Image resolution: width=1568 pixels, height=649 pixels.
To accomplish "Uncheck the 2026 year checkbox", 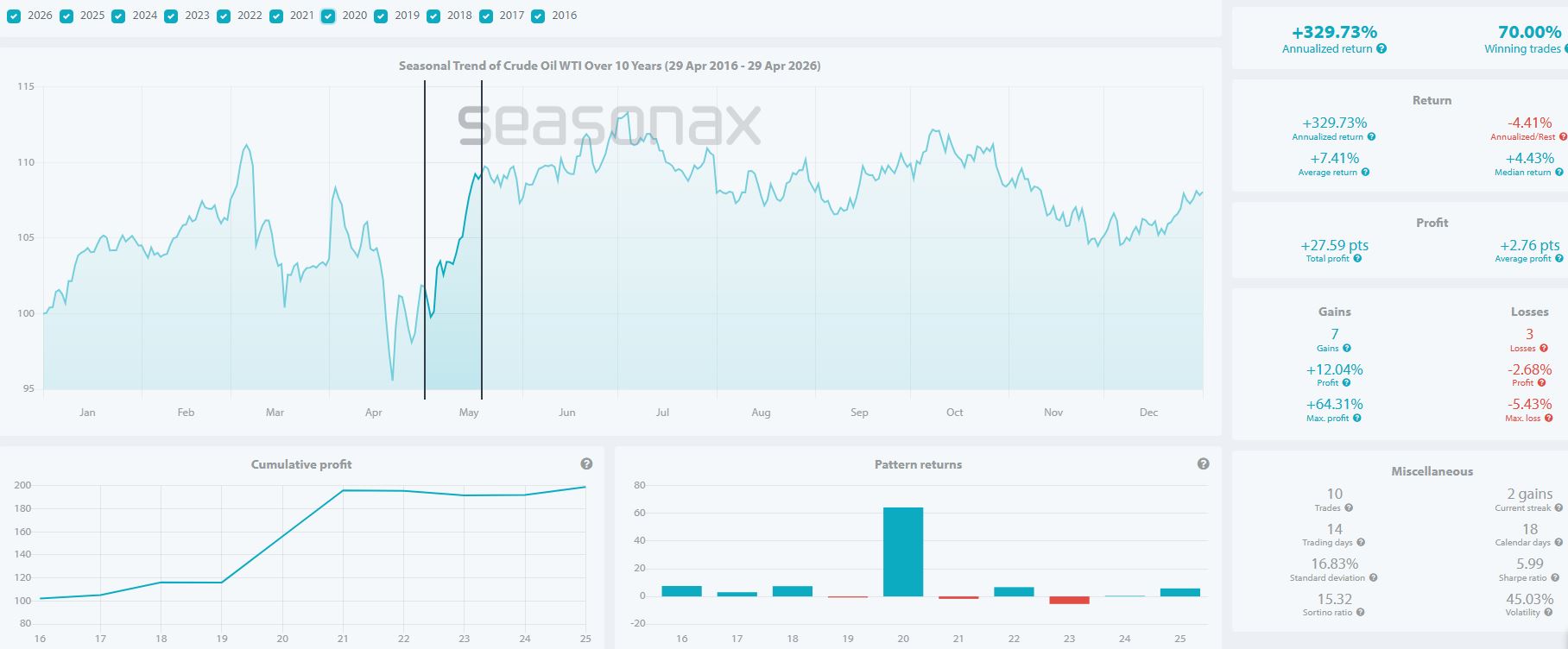I will 14,16.
